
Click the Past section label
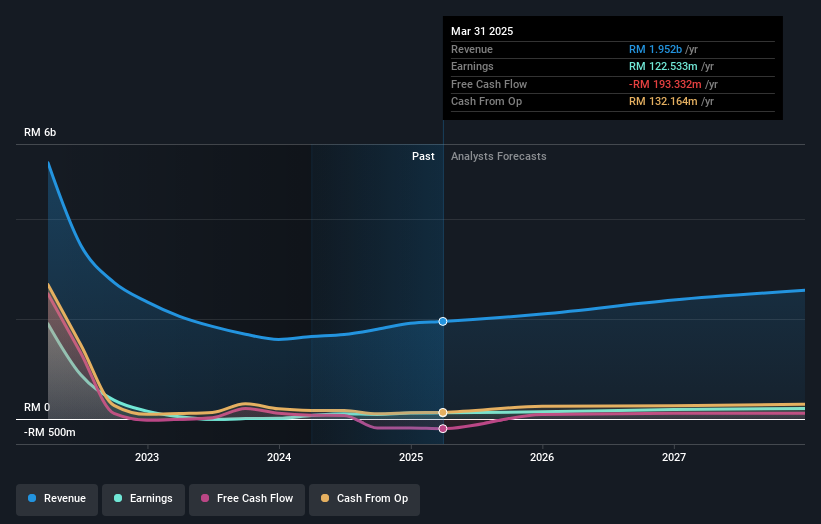click(423, 156)
